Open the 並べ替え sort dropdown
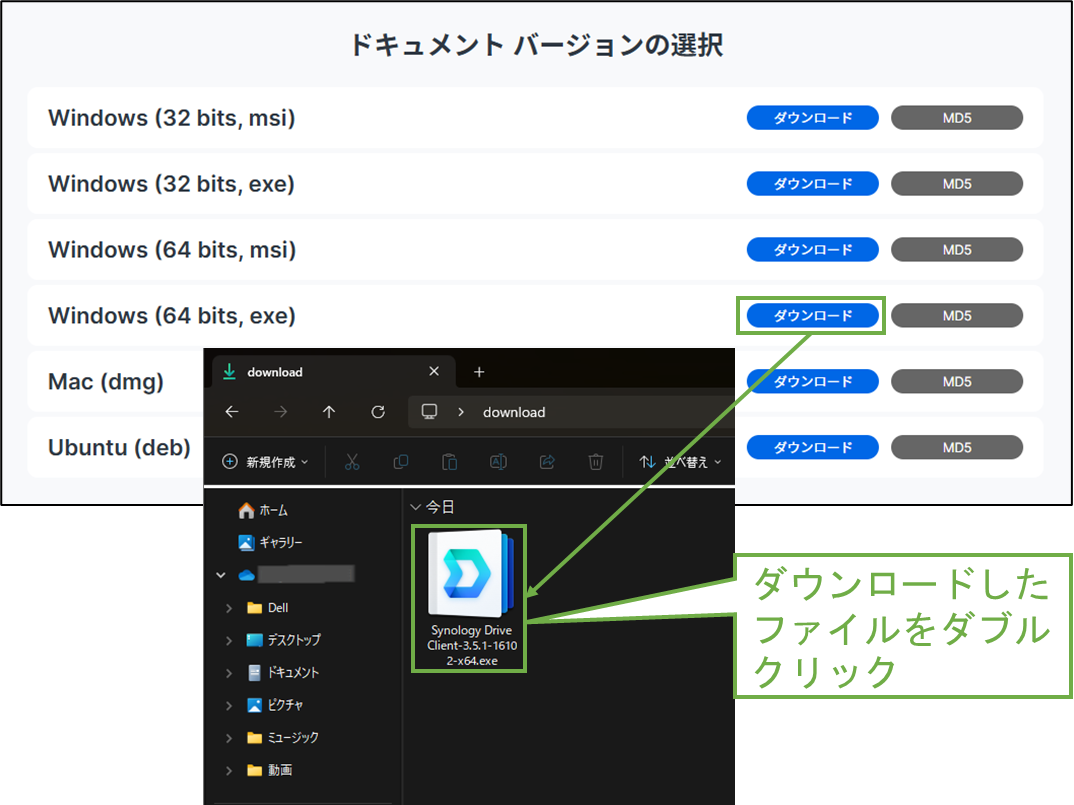Screen dimensions: 1074x805 point(680,462)
